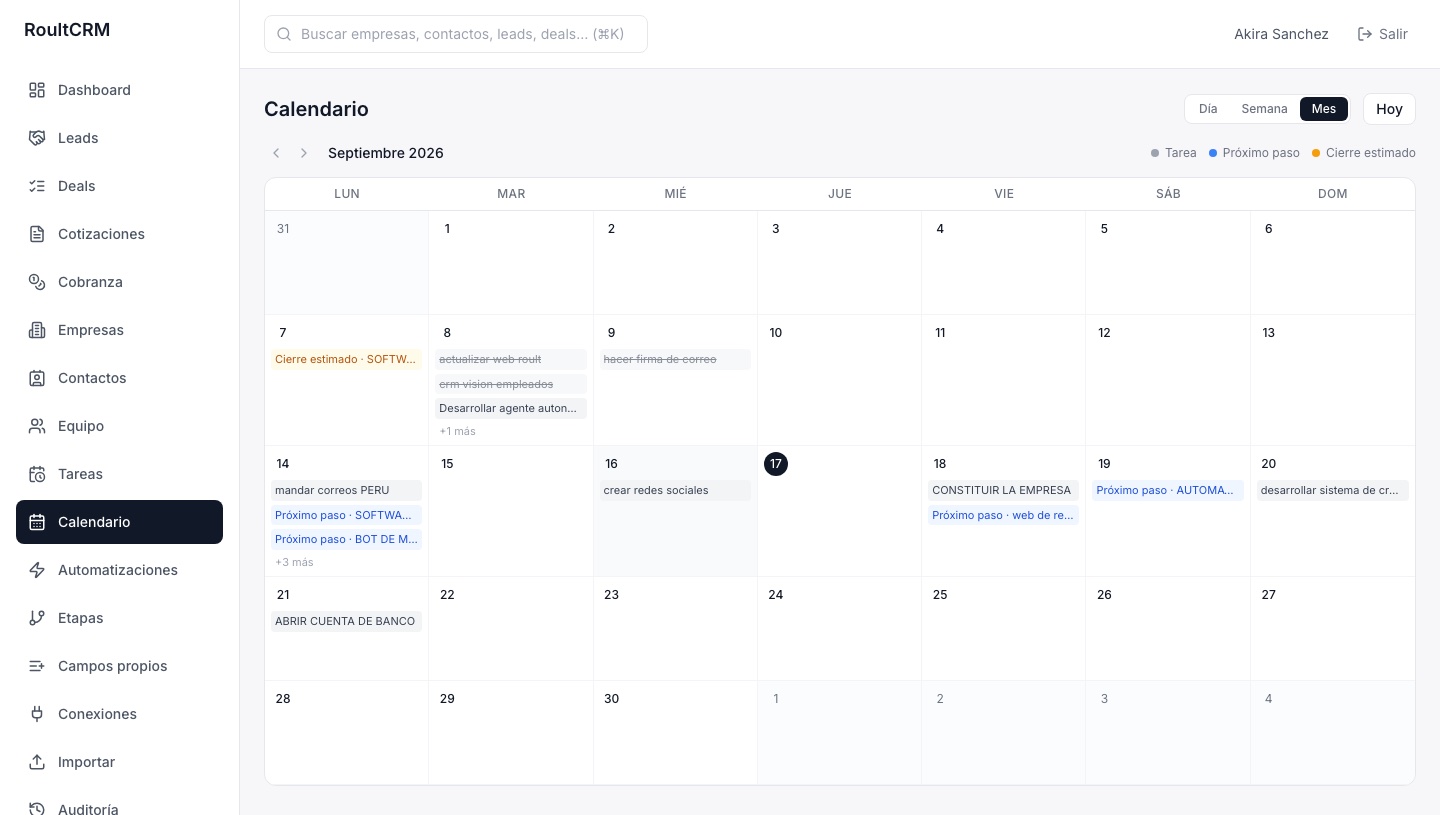Go to previous month with left chevron
The width and height of the screenshot is (1440, 815).
coord(276,153)
